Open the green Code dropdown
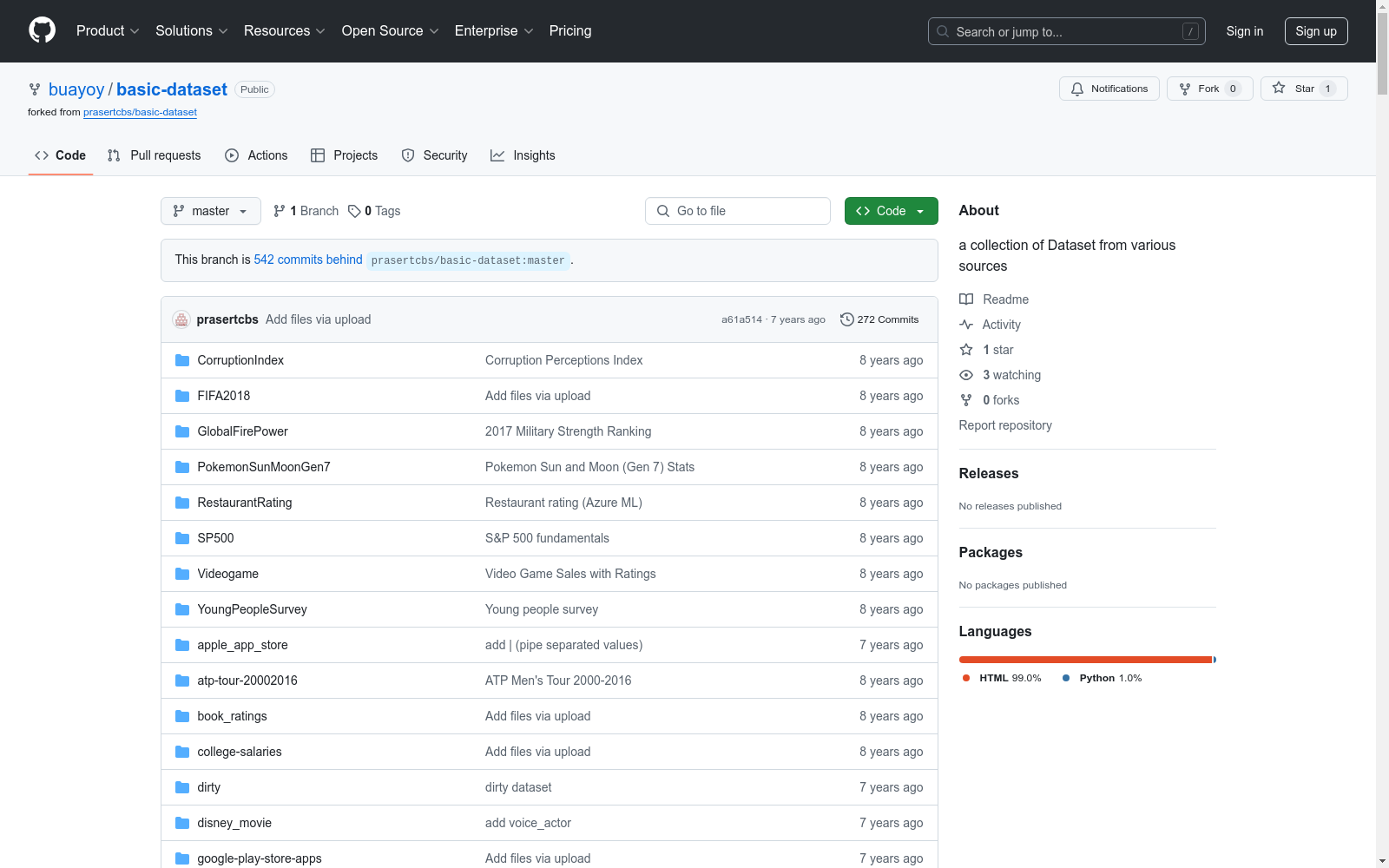The width and height of the screenshot is (1389, 868). point(891,211)
